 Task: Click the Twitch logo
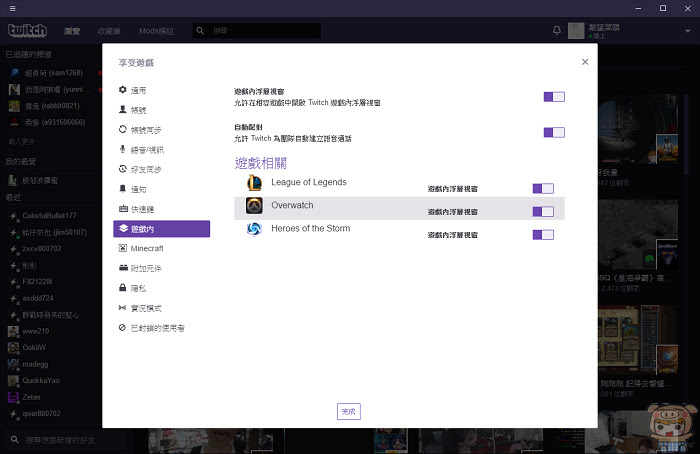click(x=27, y=30)
